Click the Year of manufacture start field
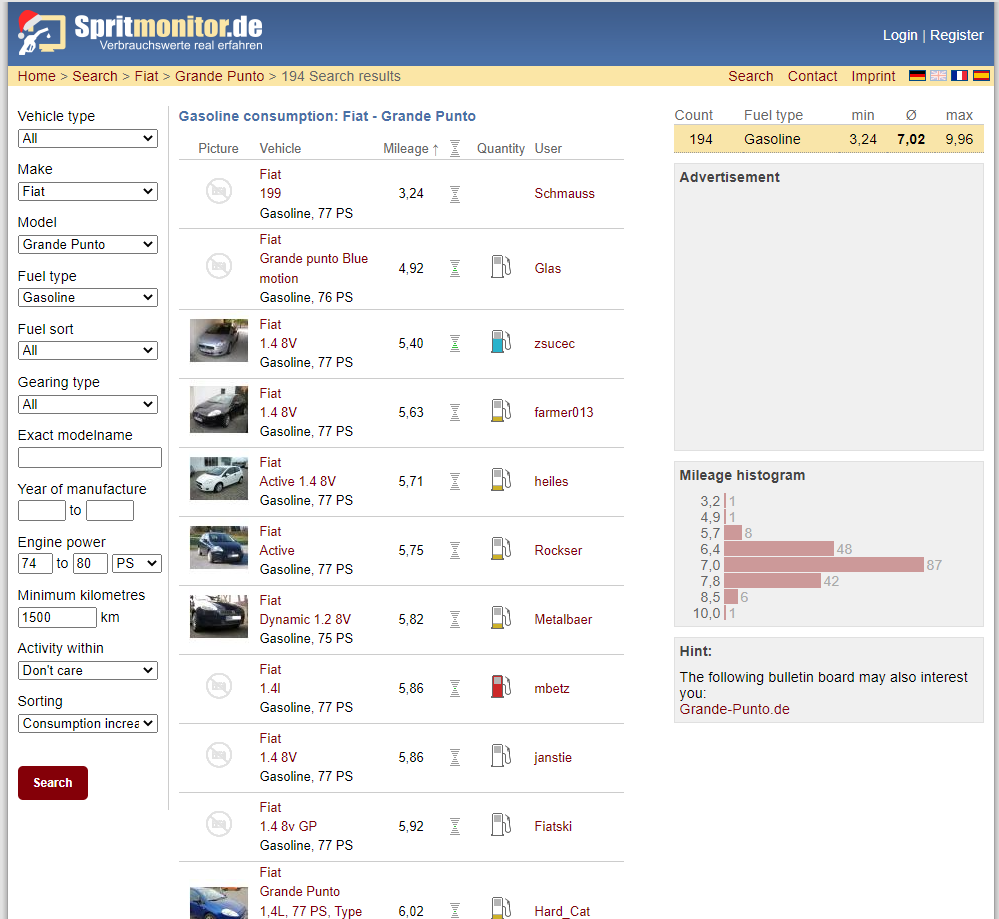The image size is (999, 919). point(41,510)
